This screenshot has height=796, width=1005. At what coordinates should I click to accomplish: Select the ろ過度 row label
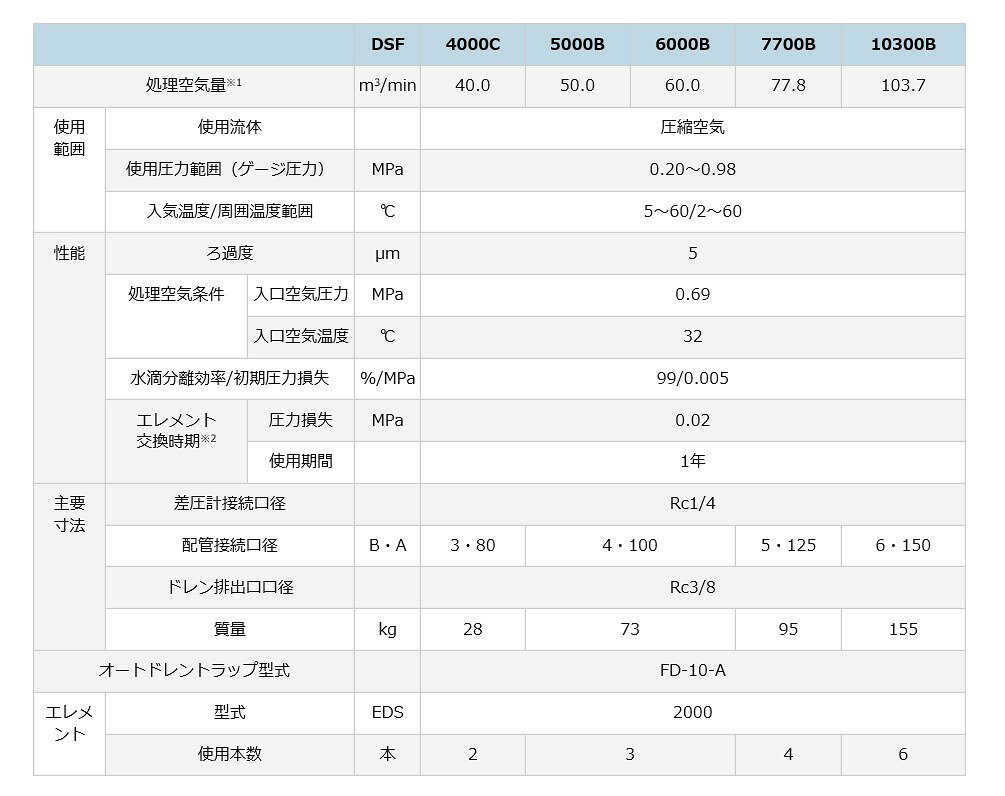(229, 253)
